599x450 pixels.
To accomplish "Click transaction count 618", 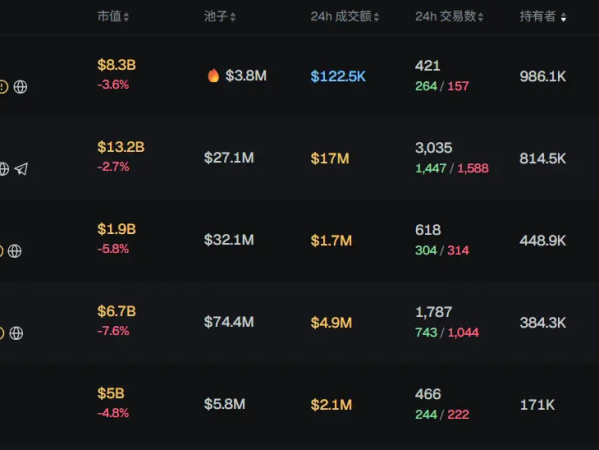I will [x=428, y=230].
